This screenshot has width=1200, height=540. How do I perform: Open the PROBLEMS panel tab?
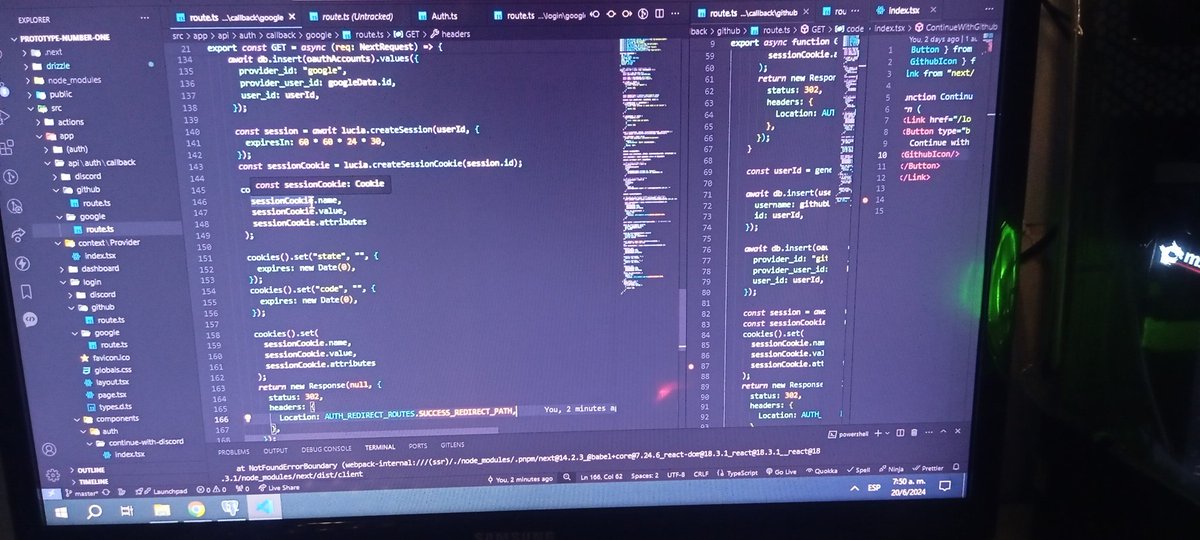[x=234, y=451]
